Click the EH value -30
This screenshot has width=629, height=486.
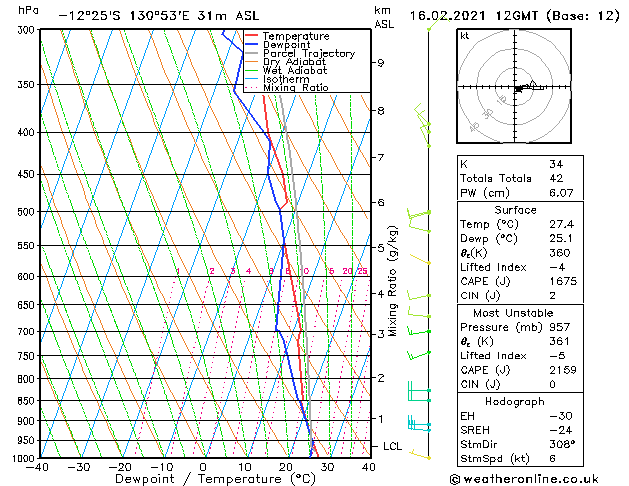pyautogui.click(x=560, y=416)
